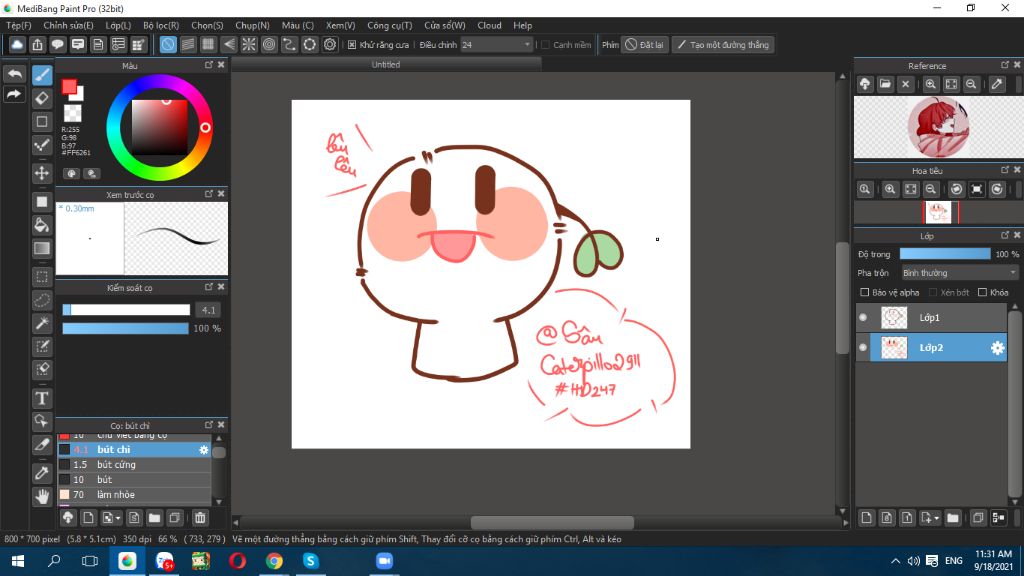
Task: Zoom in on the Reference image
Action: tap(931, 84)
